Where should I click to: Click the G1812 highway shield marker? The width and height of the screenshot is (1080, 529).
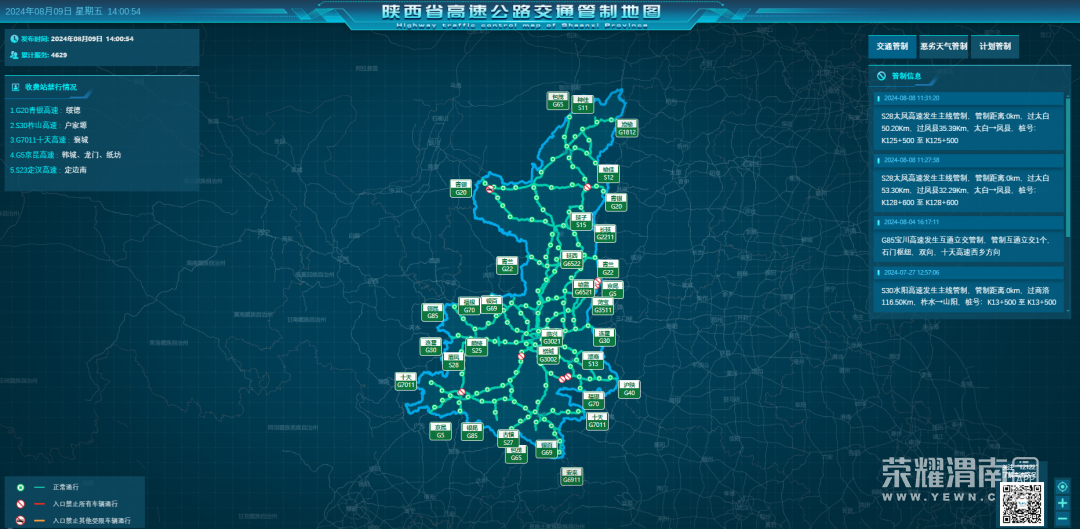pyautogui.click(x=627, y=129)
